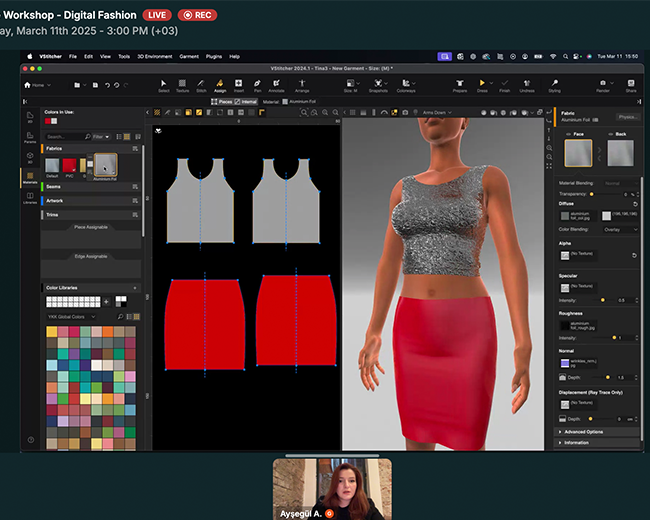650x520 pixels.
Task: Click the Filter button in materials panel
Action: pos(99,136)
